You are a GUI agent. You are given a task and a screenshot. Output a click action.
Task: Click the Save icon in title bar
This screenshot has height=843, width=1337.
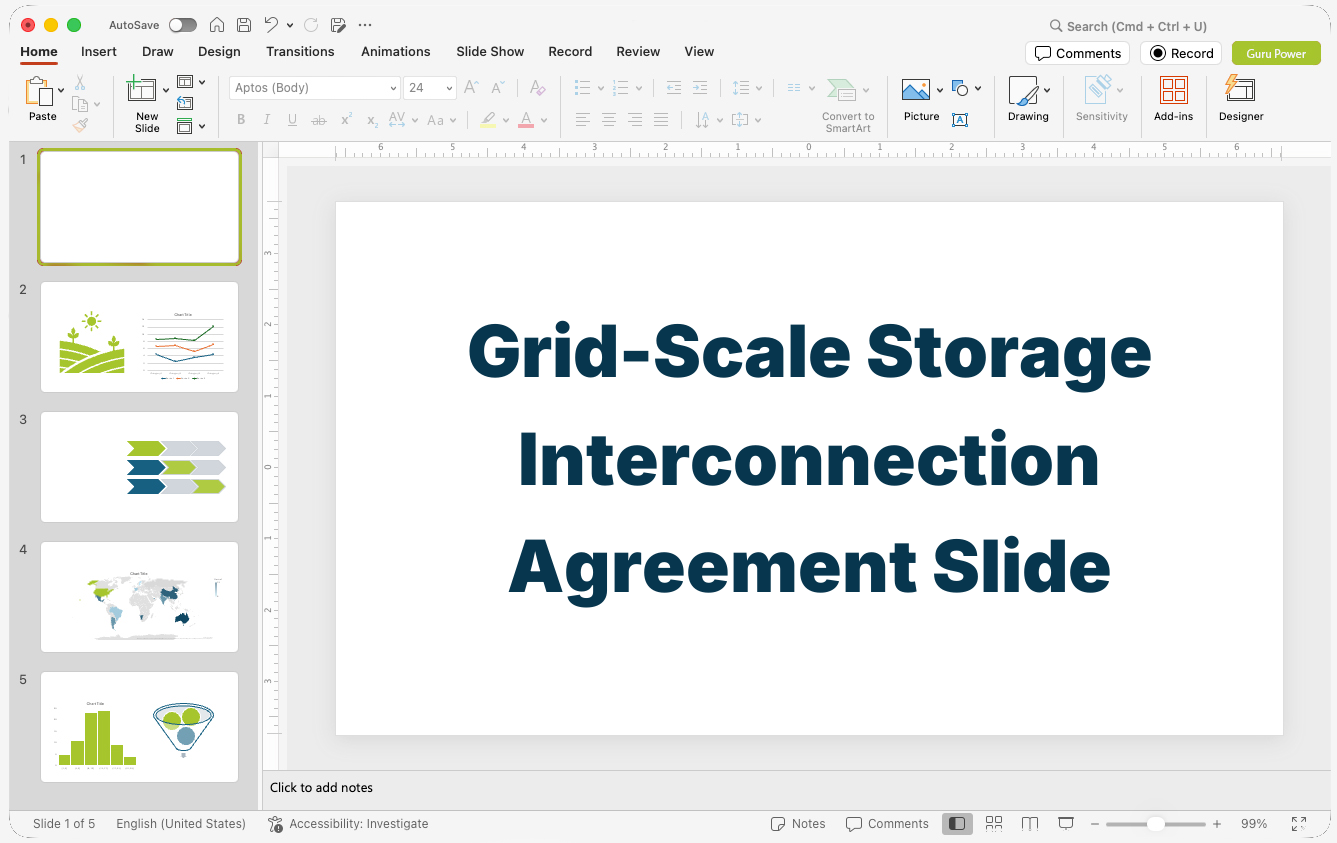click(244, 25)
